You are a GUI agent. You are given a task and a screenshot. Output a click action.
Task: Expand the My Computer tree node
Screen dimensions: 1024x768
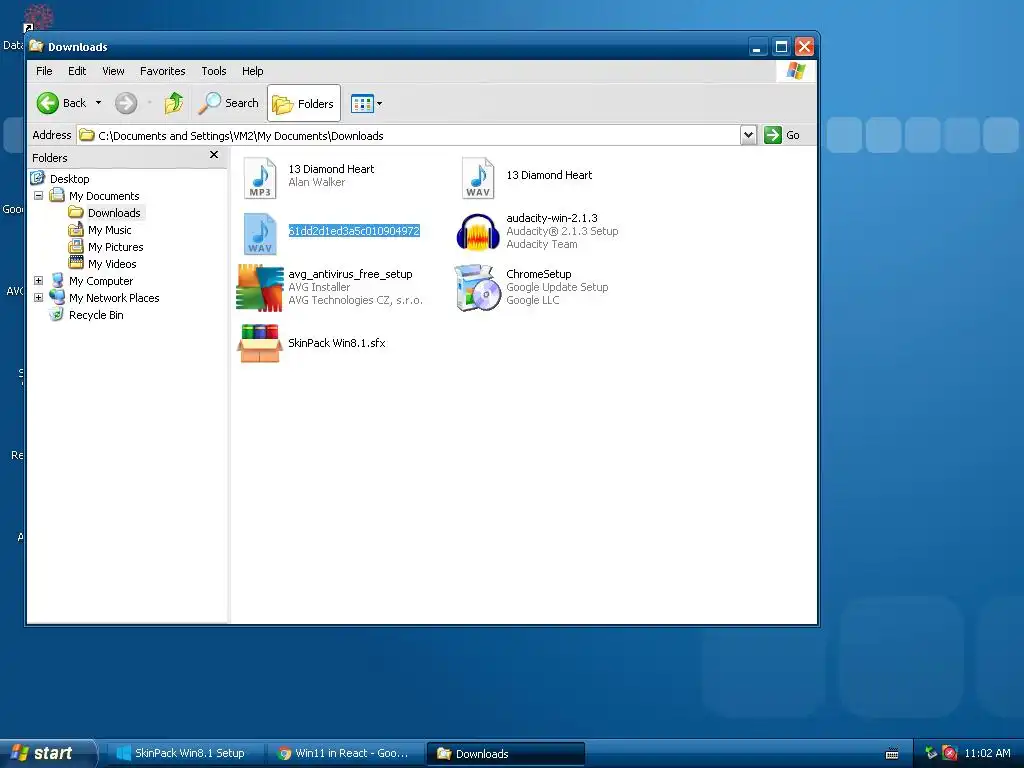[39, 280]
